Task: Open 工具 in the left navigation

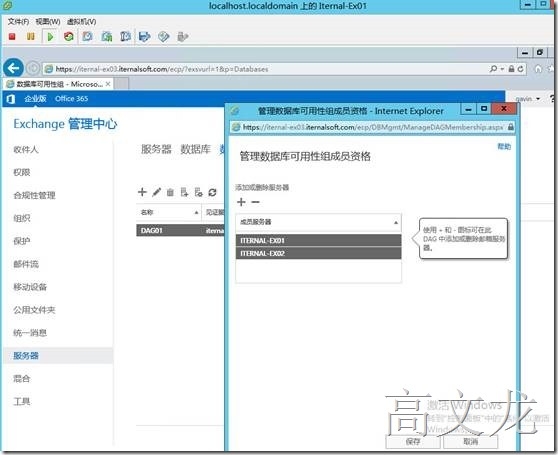Action: [22, 401]
